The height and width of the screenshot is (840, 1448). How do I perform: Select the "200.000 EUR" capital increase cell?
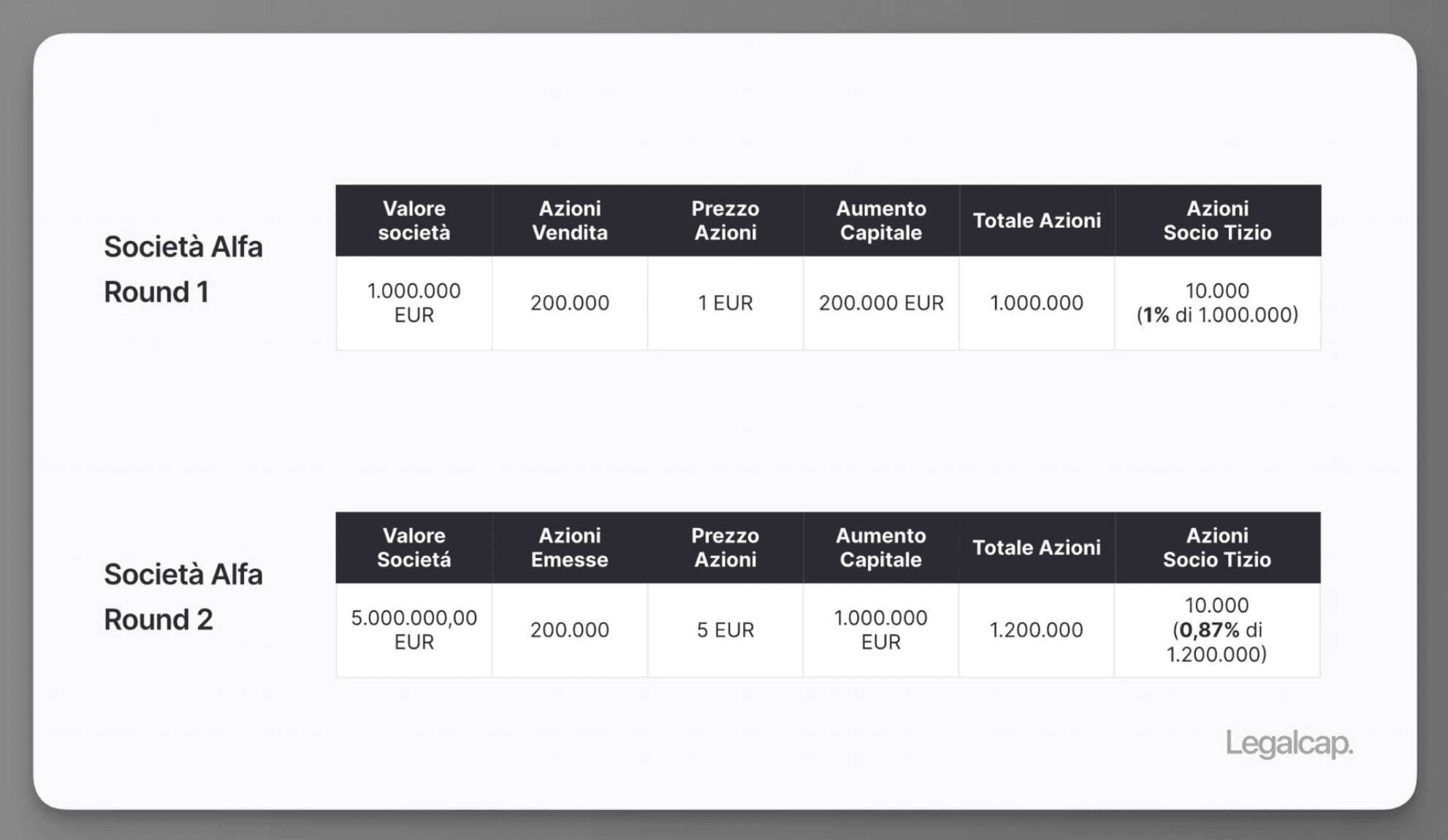point(880,303)
